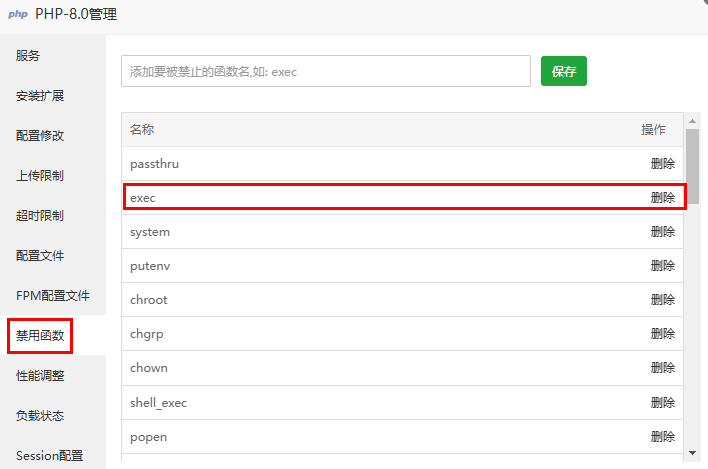Open the FPM配置文件 tab
Image resolution: width=708 pixels, height=469 pixels.
pos(53,296)
